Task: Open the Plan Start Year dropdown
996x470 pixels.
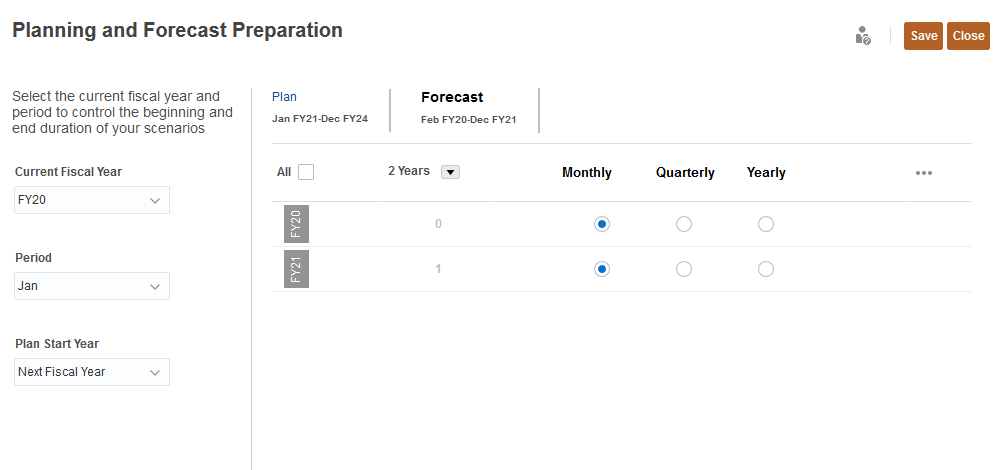Action: pyautogui.click(x=93, y=372)
